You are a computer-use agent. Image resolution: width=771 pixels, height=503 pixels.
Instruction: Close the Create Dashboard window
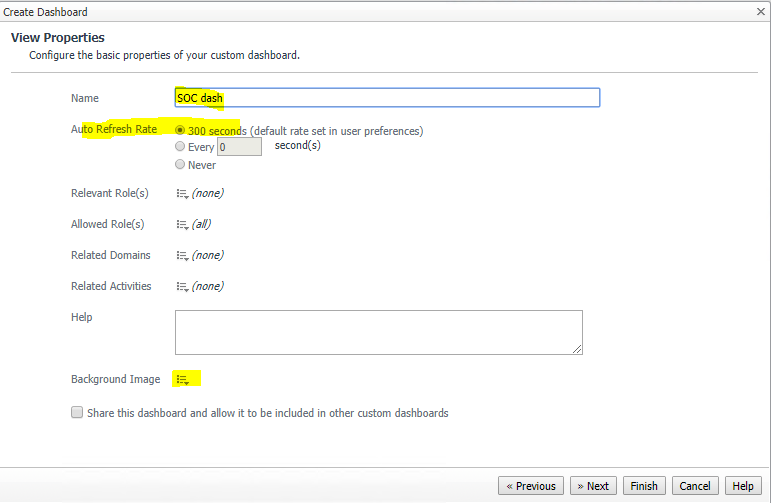[x=761, y=11]
